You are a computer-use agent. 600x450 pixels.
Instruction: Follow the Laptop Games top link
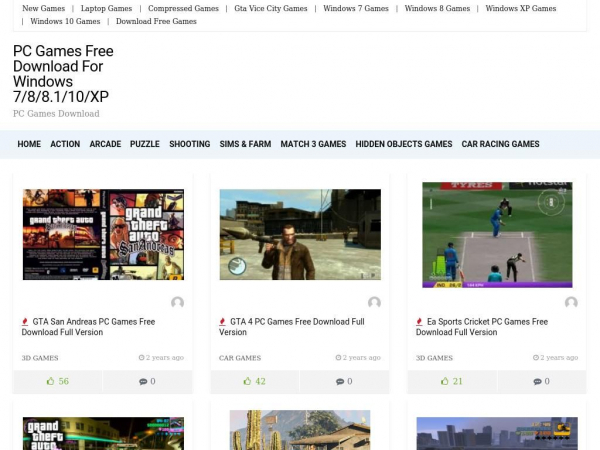click(x=106, y=8)
